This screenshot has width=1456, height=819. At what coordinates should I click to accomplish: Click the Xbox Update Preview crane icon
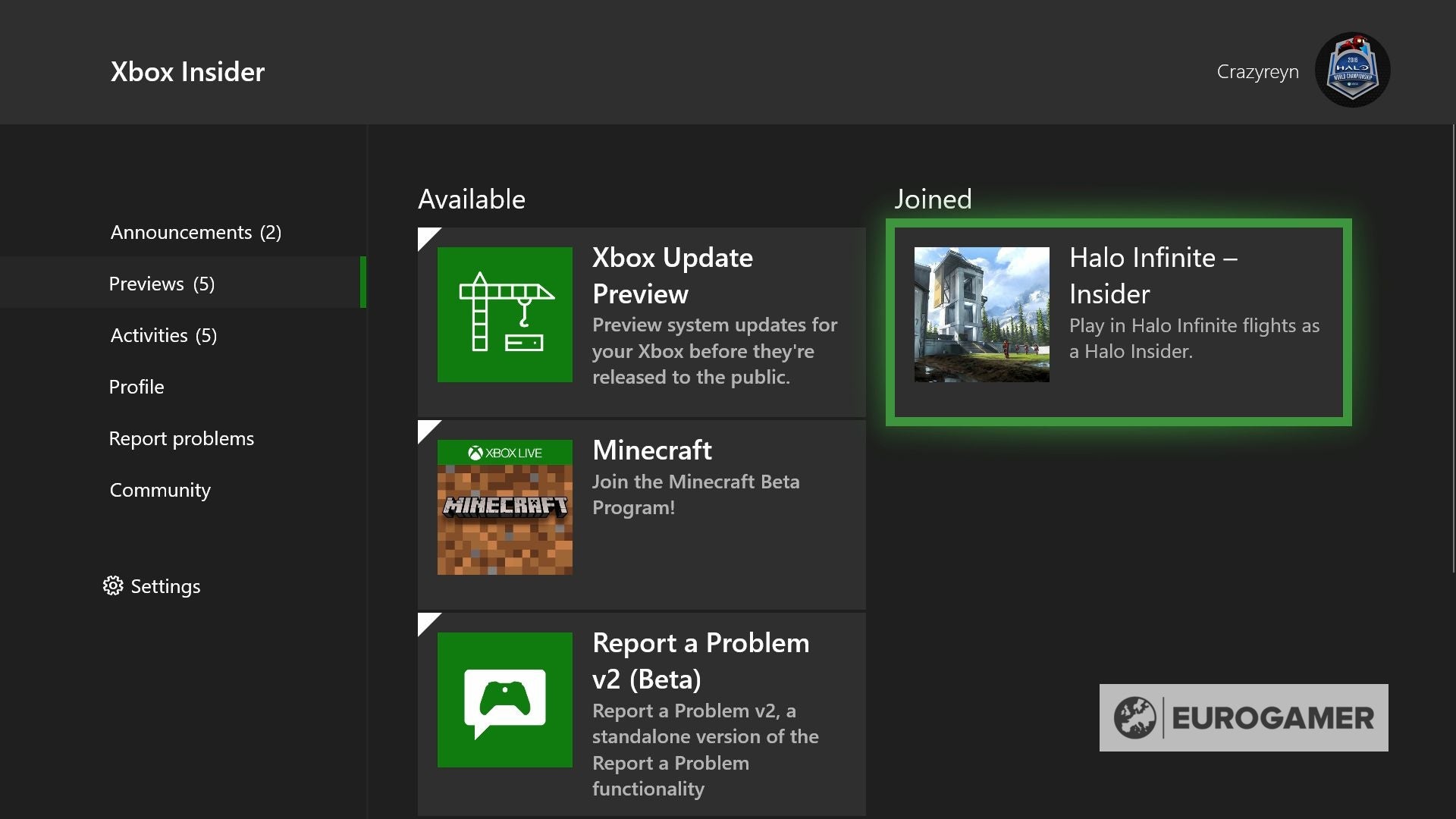[x=505, y=315]
